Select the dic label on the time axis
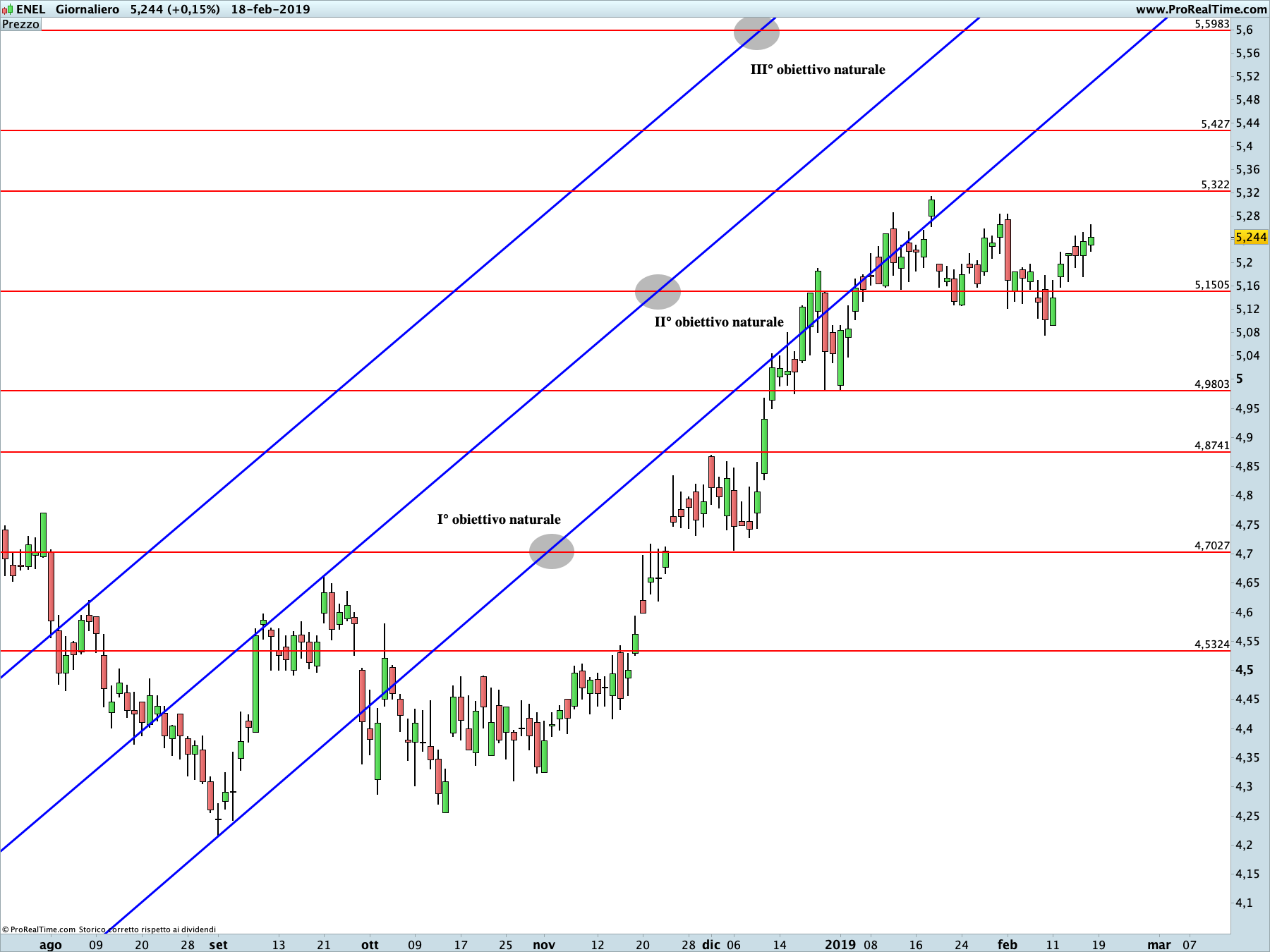Viewport: 1270px width, 952px height. (714, 944)
